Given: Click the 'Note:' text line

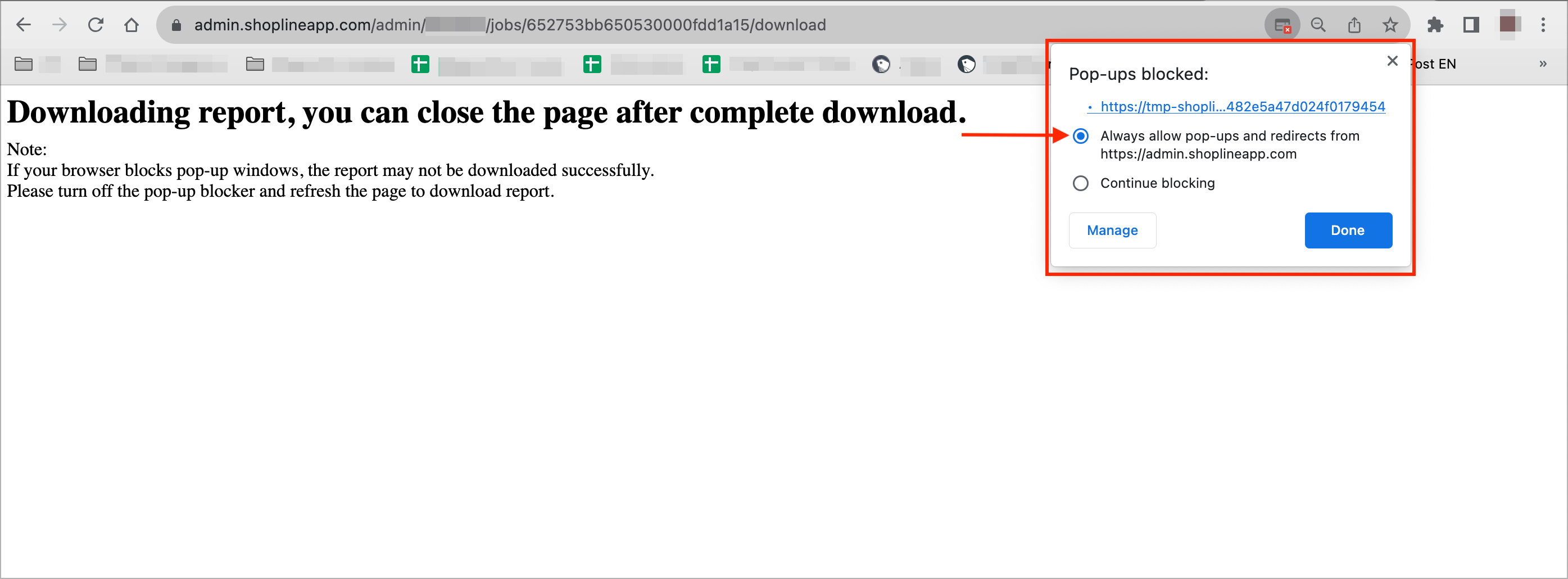Looking at the screenshot, I should 27,149.
